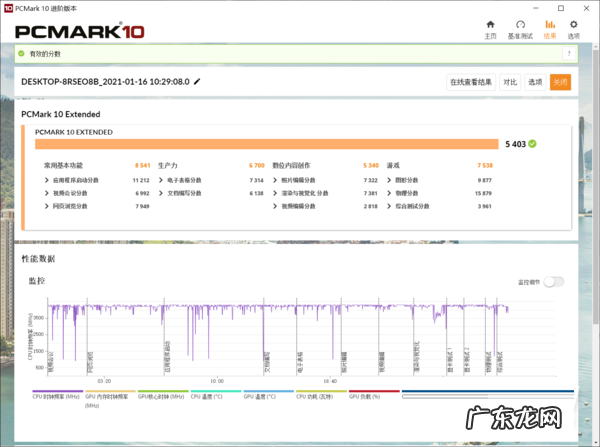Screen dimensions: 600x447
Task: Click the PCMark 10 app icon in title bar
Action: (8, 6)
